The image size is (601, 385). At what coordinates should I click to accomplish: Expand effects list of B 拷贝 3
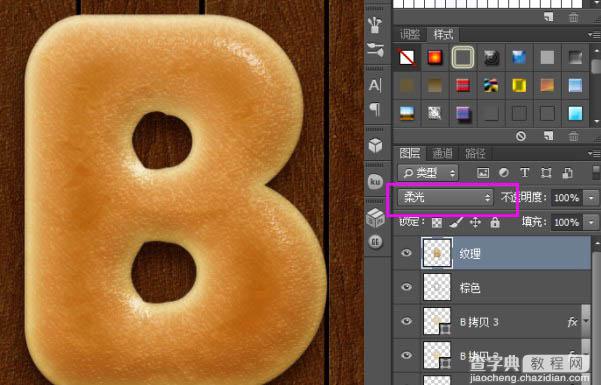coord(586,321)
